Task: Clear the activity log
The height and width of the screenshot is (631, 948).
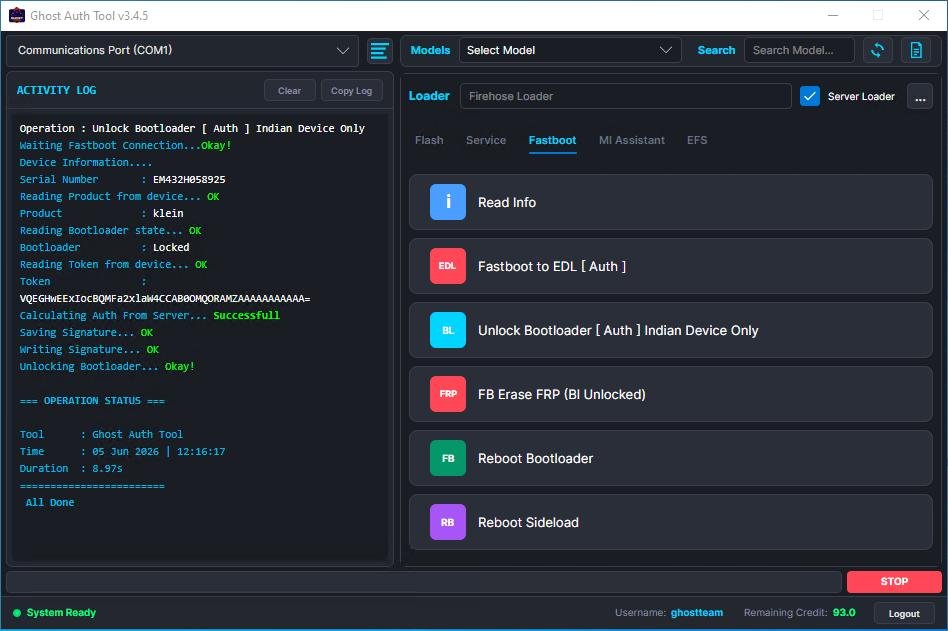Action: (x=290, y=91)
